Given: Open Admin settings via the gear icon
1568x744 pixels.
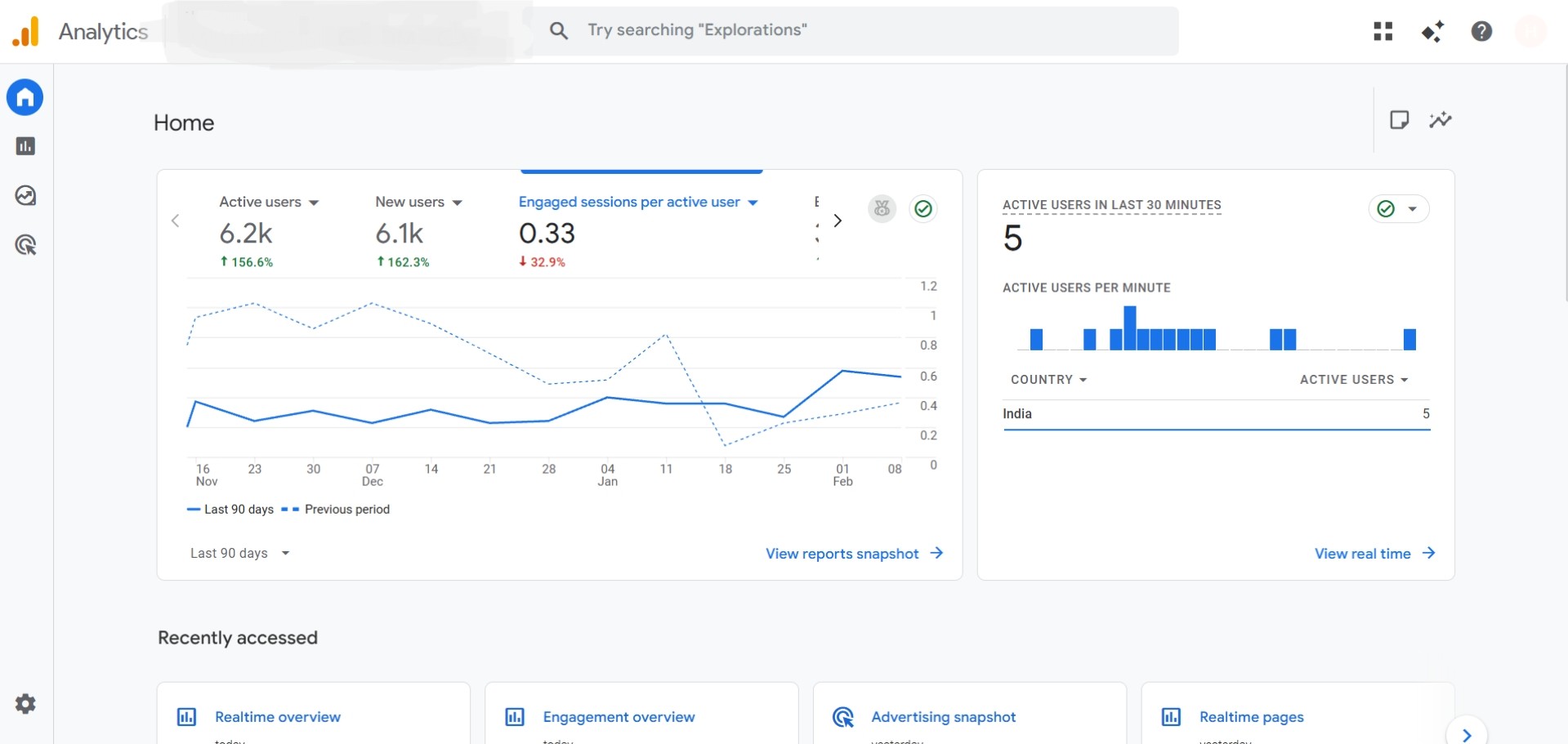Looking at the screenshot, I should 25,703.
